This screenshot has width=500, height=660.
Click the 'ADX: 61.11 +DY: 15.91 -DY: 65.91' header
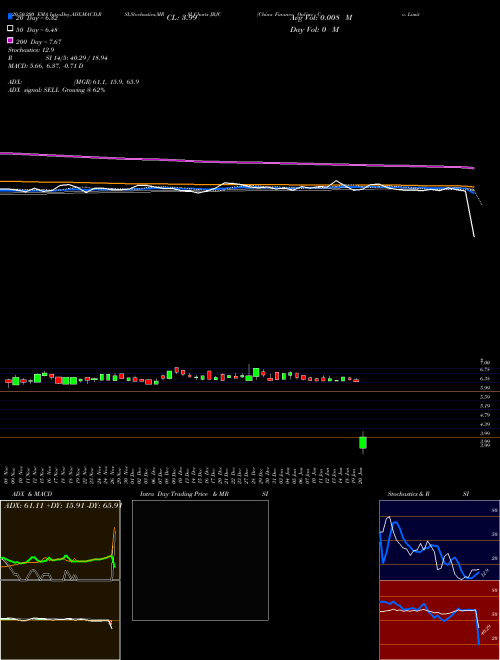pyautogui.click(x=62, y=505)
